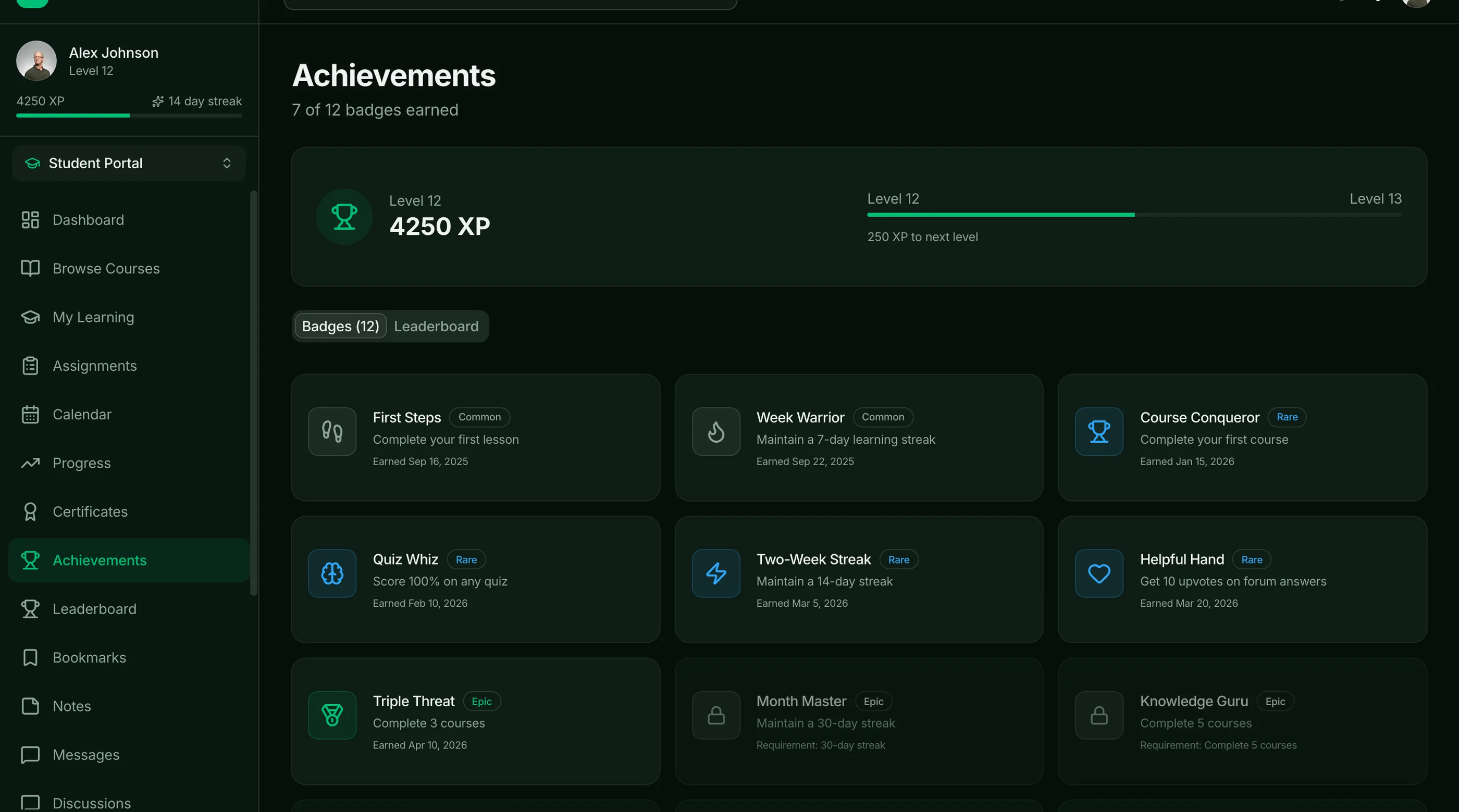Click the Notes page icon
Screen dimensions: 1459x812
pyautogui.click(x=30, y=706)
